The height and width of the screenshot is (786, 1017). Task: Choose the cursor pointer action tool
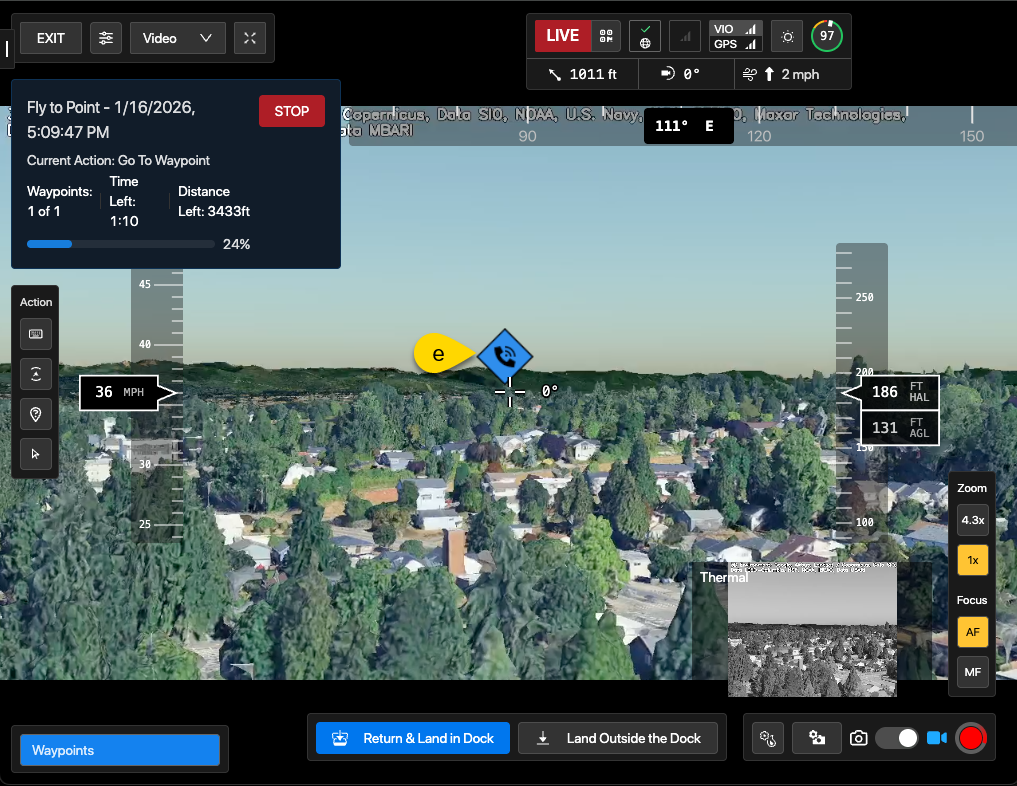click(36, 454)
